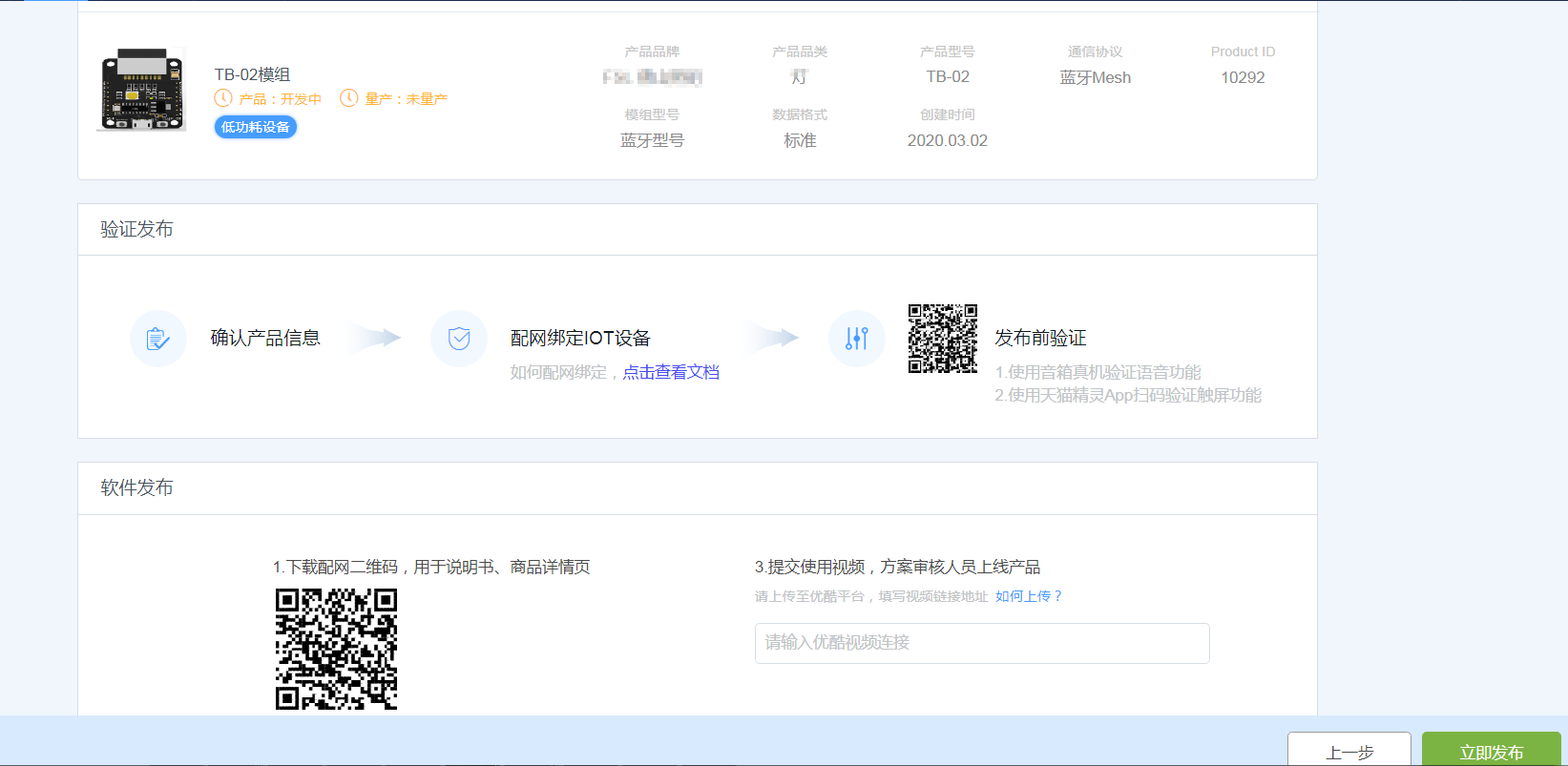Screen dimensions: 1568x766
Task: Click the TB-02 product model value
Action: (948, 76)
